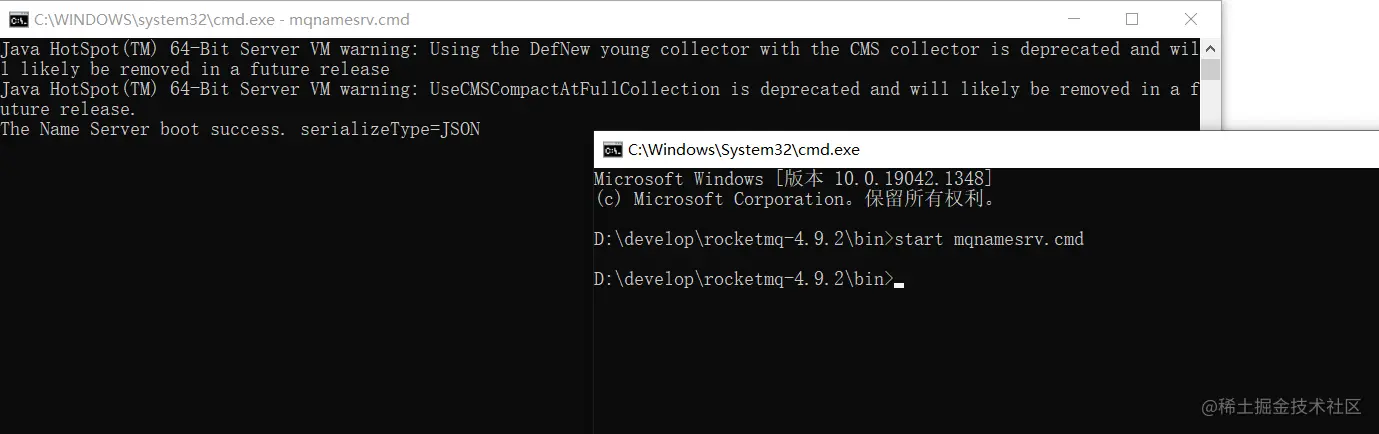Click the scrollbar thumb in the mqnamesrv window

[x=1211, y=69]
